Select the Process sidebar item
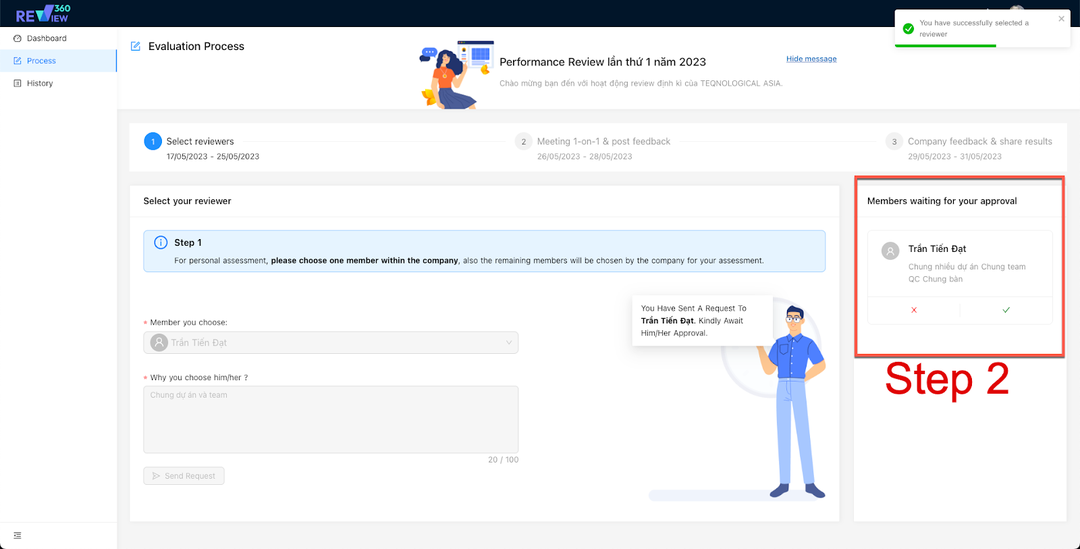The height and width of the screenshot is (549, 1080). point(41,61)
